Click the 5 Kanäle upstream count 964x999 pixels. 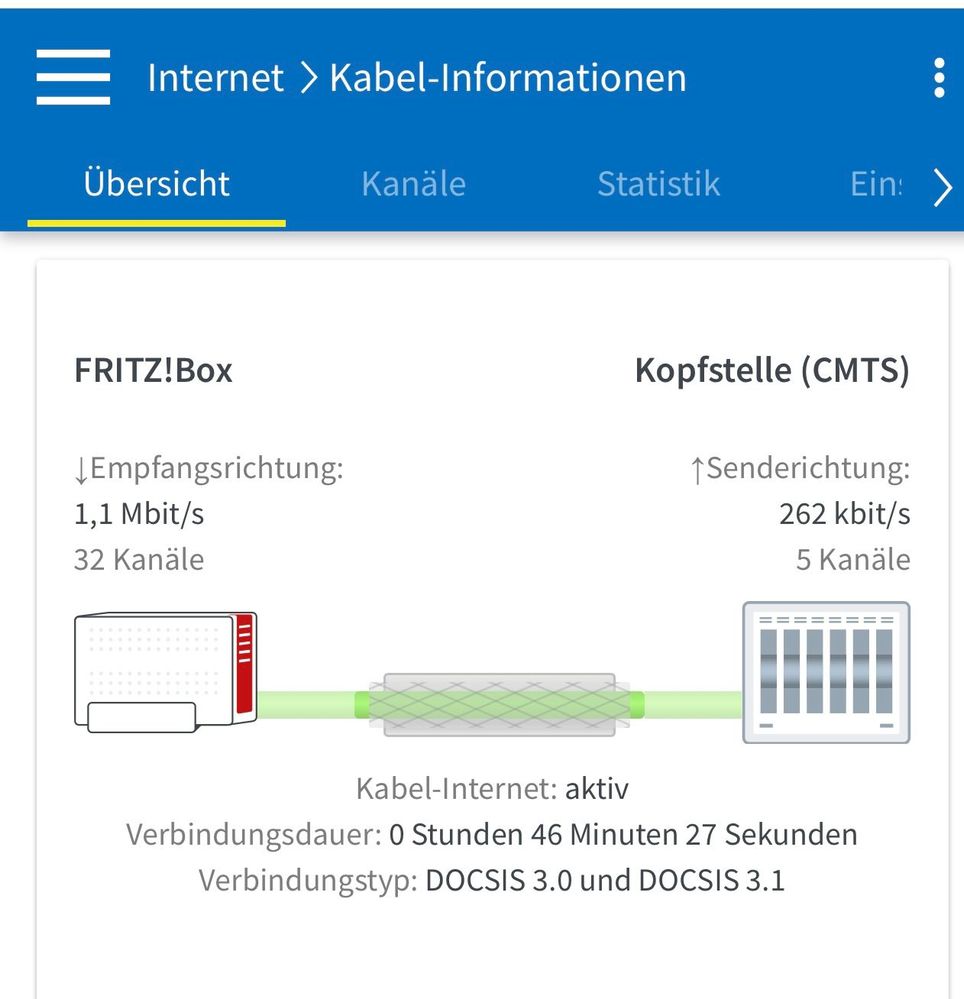coord(853,559)
